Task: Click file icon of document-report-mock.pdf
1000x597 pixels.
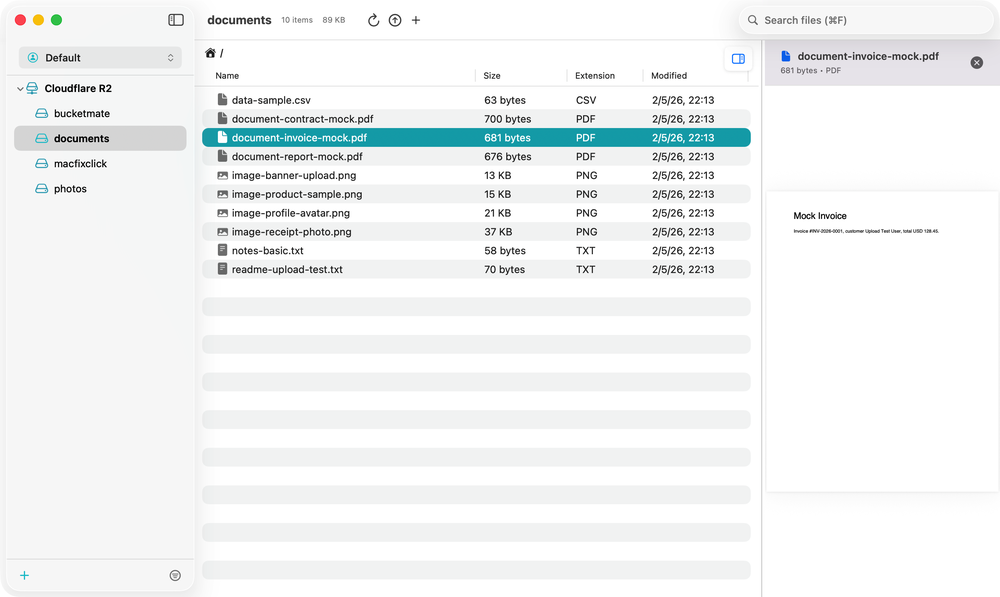Action: point(222,156)
